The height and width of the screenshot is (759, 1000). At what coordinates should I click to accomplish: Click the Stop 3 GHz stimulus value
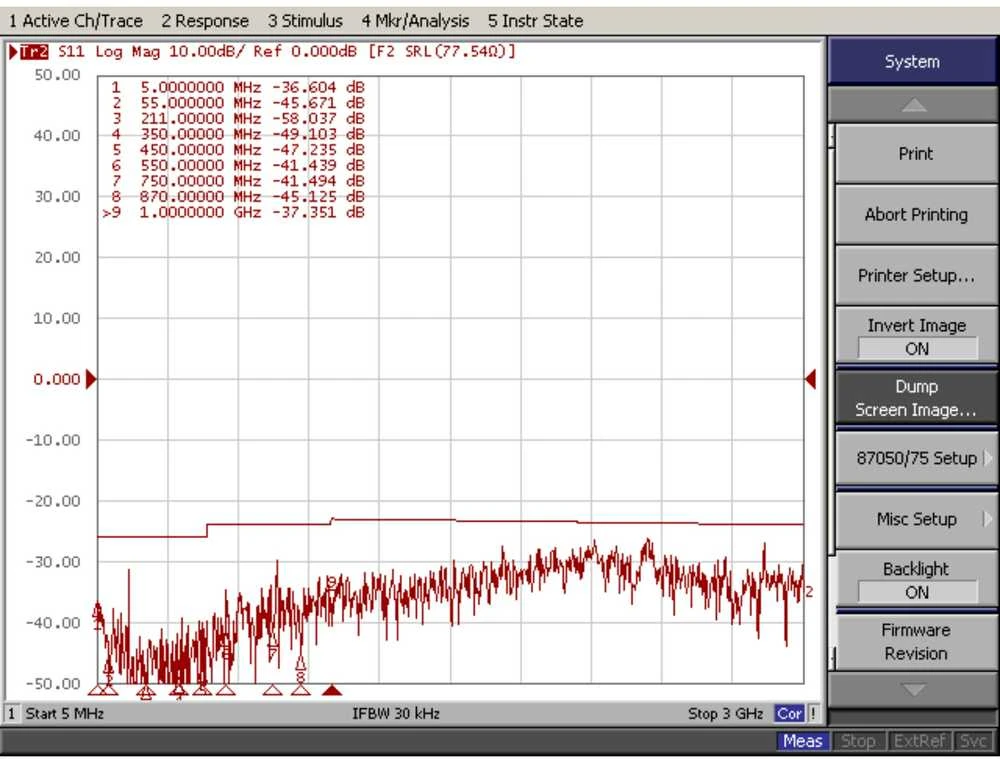(726, 714)
